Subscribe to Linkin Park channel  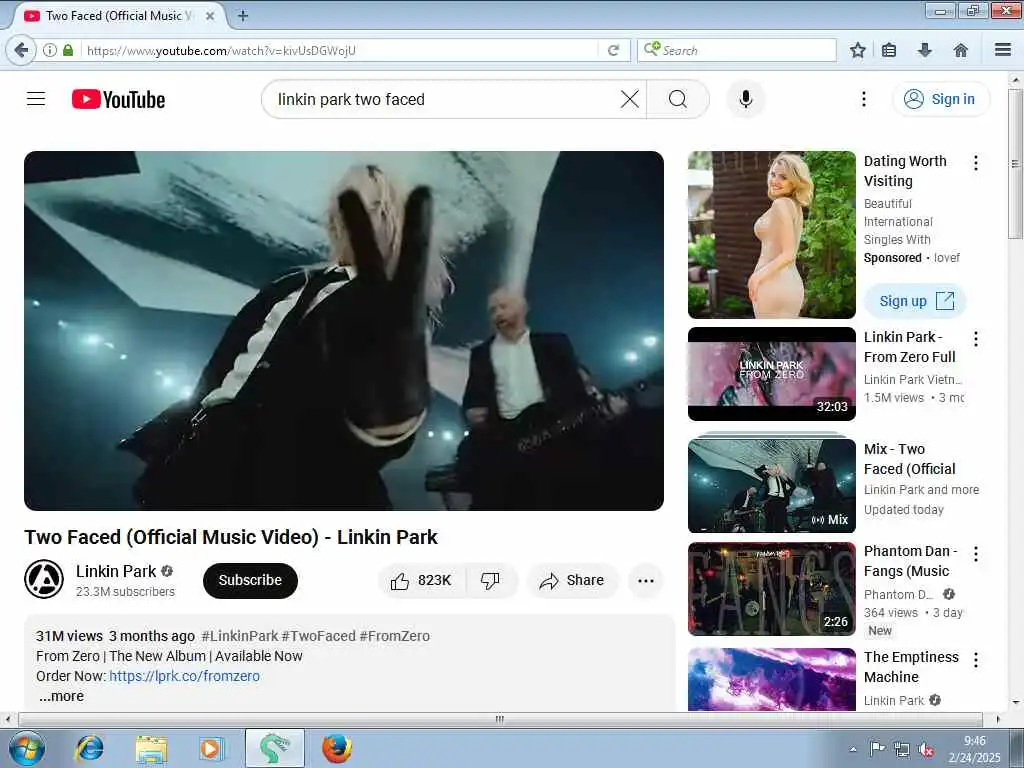point(250,581)
